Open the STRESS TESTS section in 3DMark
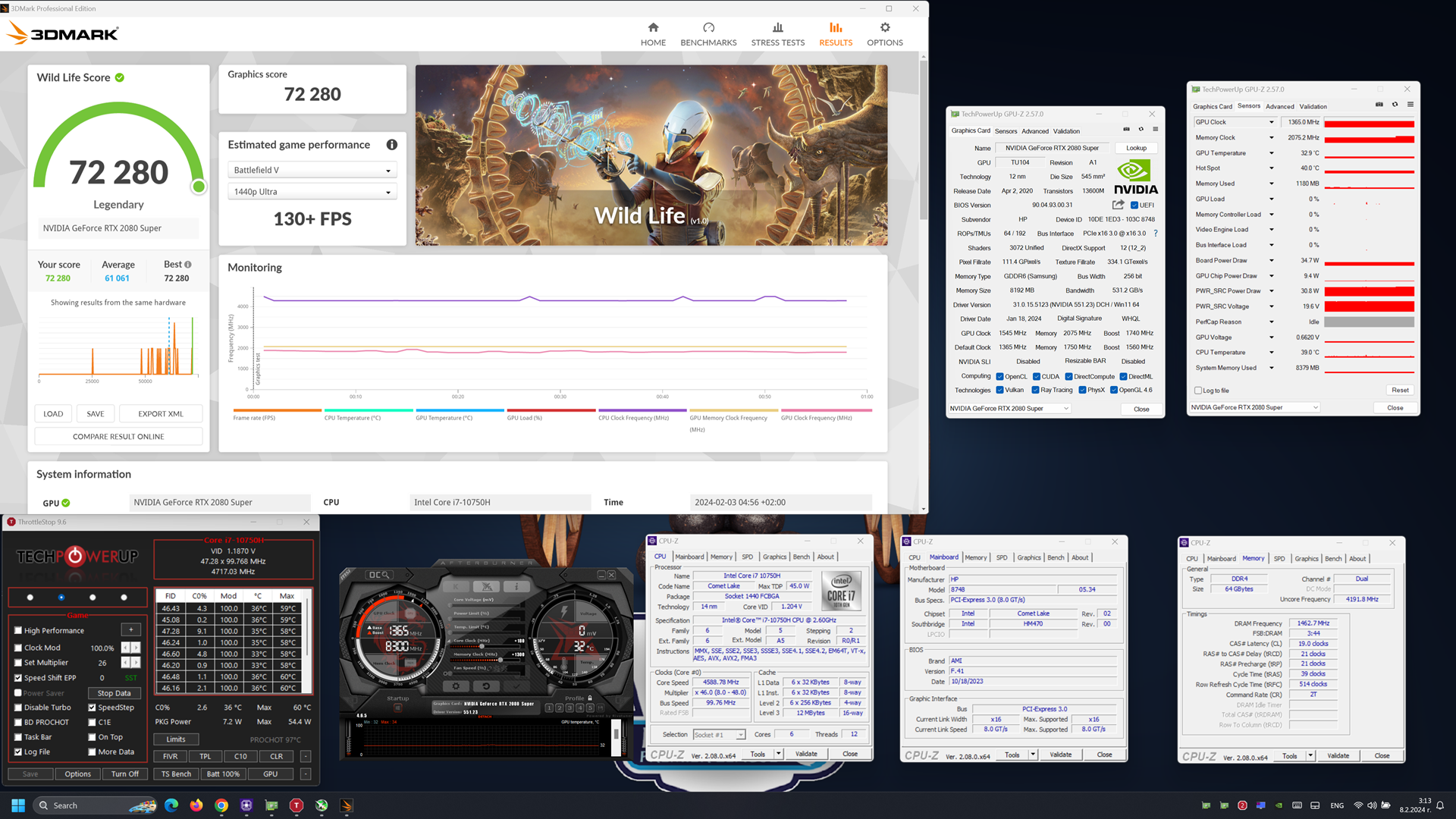This screenshot has width=1456, height=819. click(x=777, y=34)
